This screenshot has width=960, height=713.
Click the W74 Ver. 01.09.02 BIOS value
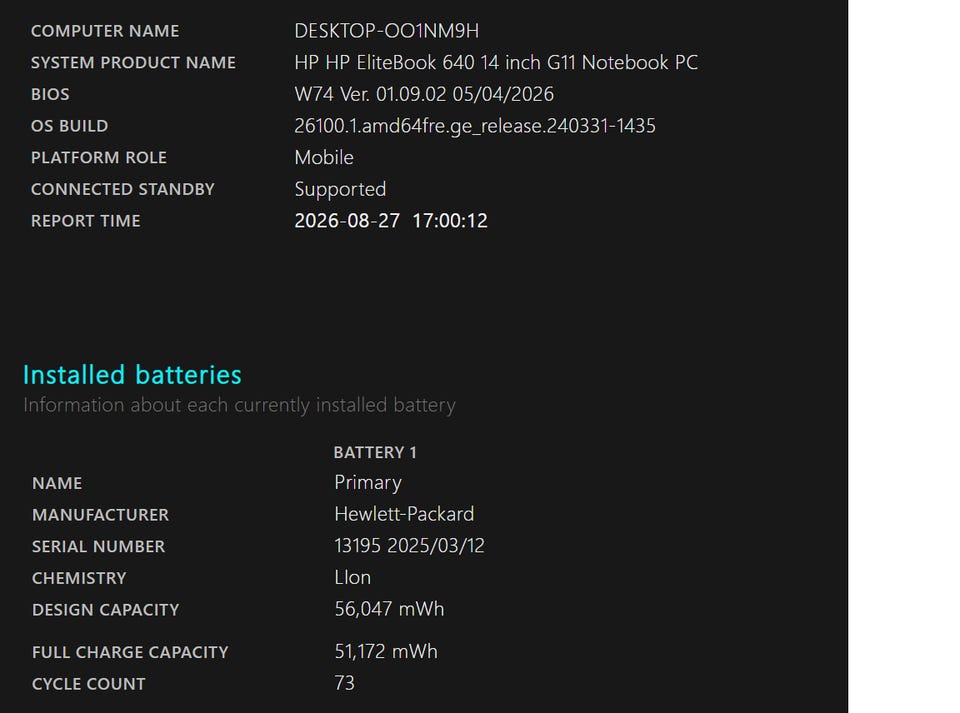pos(424,94)
